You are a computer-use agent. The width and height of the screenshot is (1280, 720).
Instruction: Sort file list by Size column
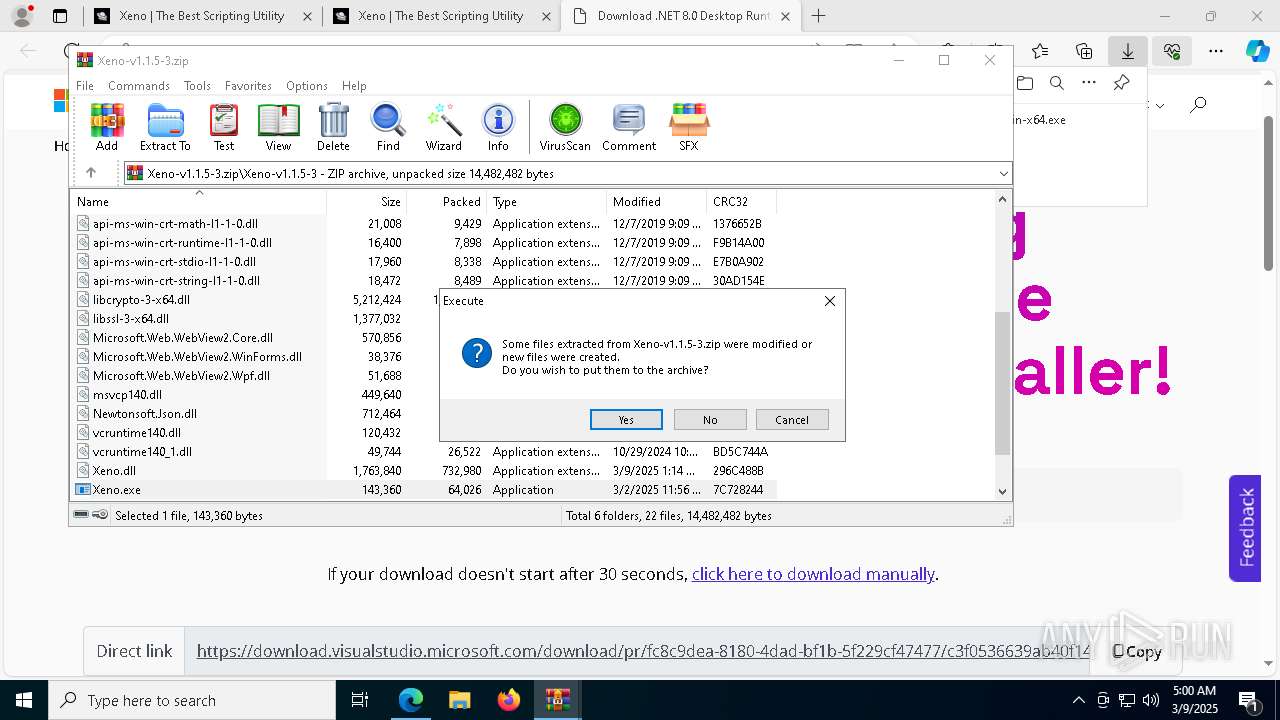[x=366, y=202]
